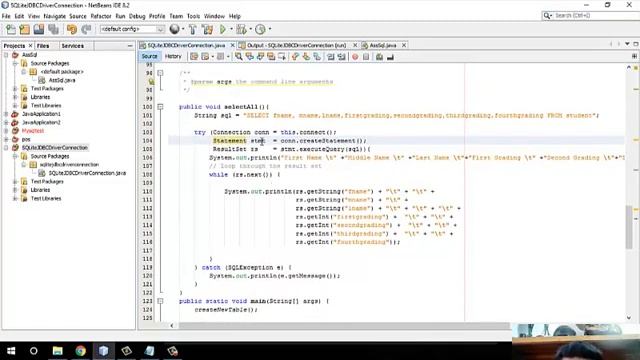Click the Comment editor toolbar icon
The width and height of the screenshot is (640, 360).
point(379,57)
